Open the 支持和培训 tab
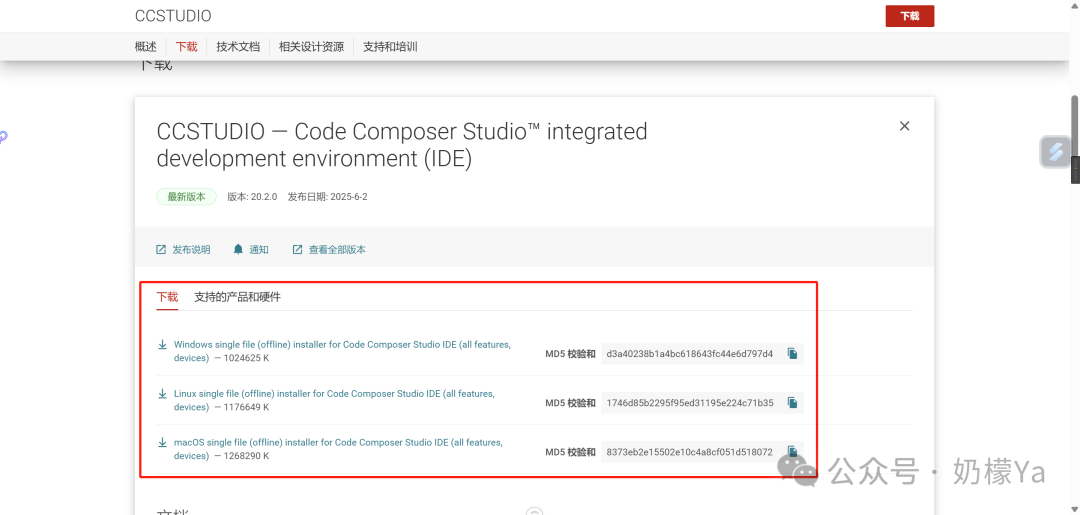The image size is (1080, 515). tap(390, 47)
